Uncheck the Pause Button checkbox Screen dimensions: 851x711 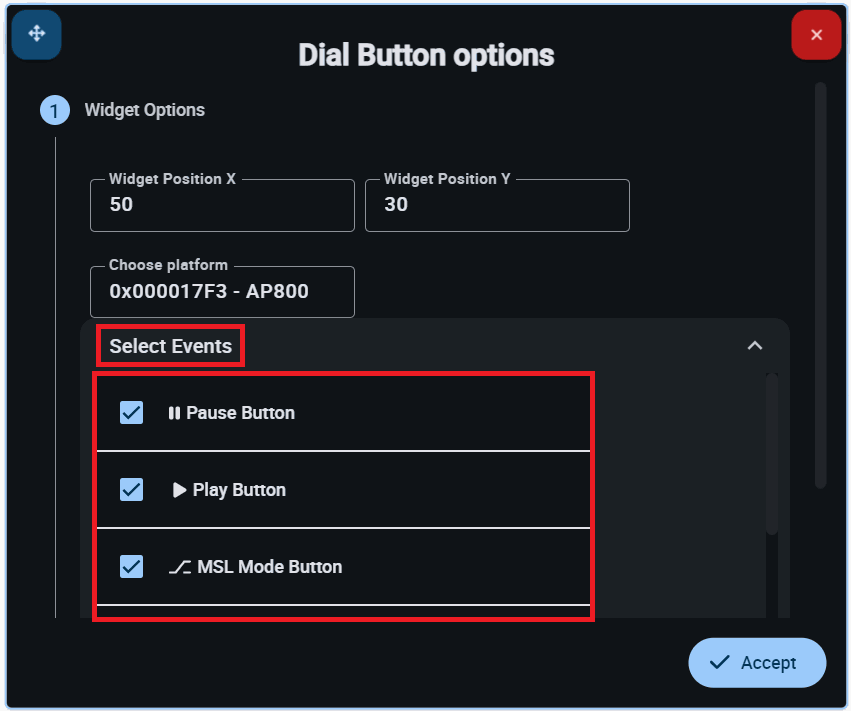[x=131, y=412]
